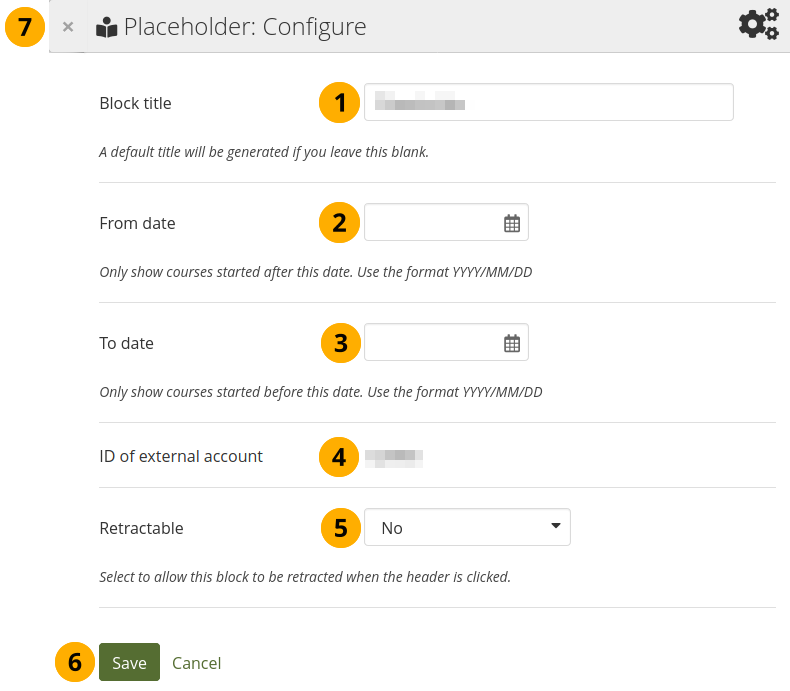Expand the Retractable dropdown showing 'No'

tap(466, 527)
